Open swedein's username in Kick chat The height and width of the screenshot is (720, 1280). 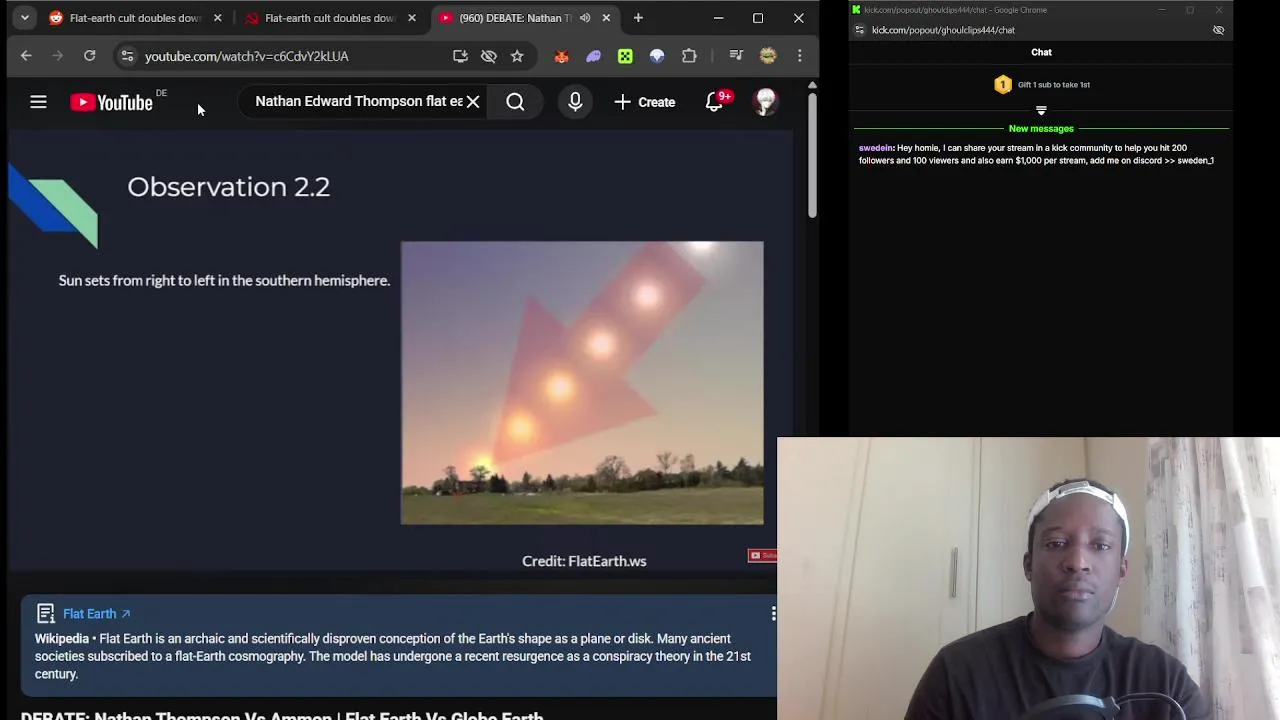coord(875,148)
